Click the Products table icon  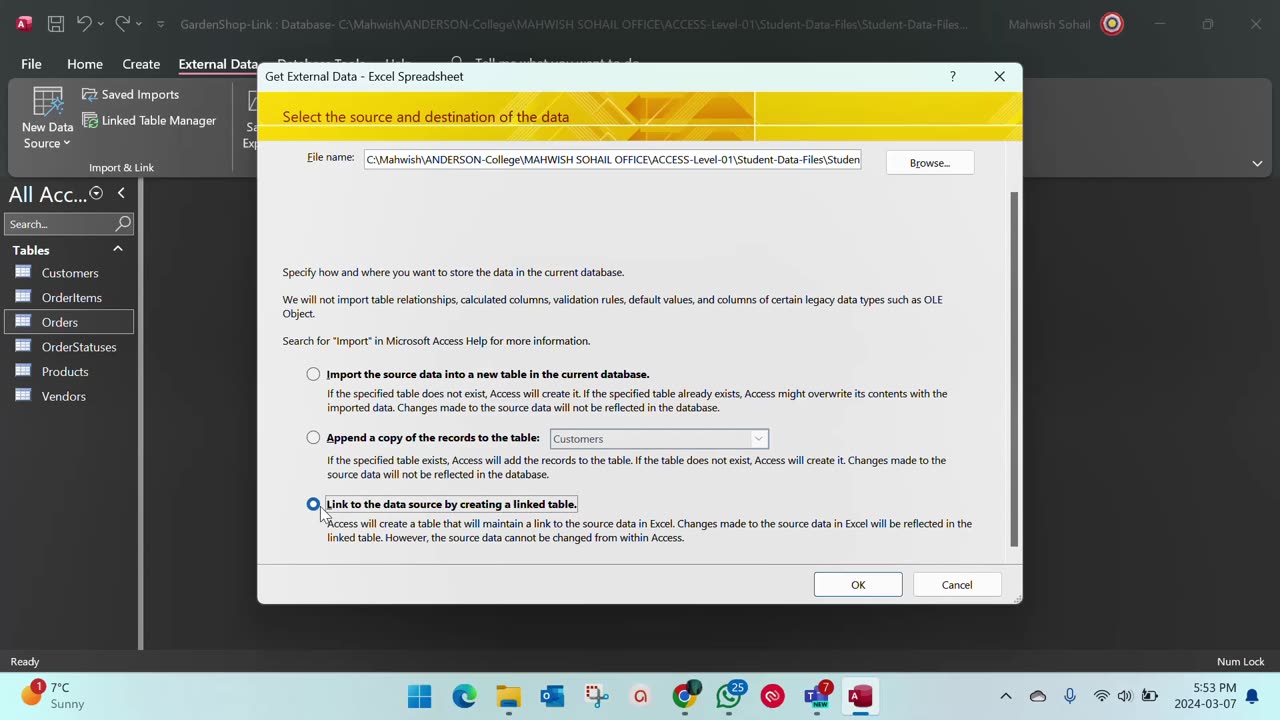(23, 371)
